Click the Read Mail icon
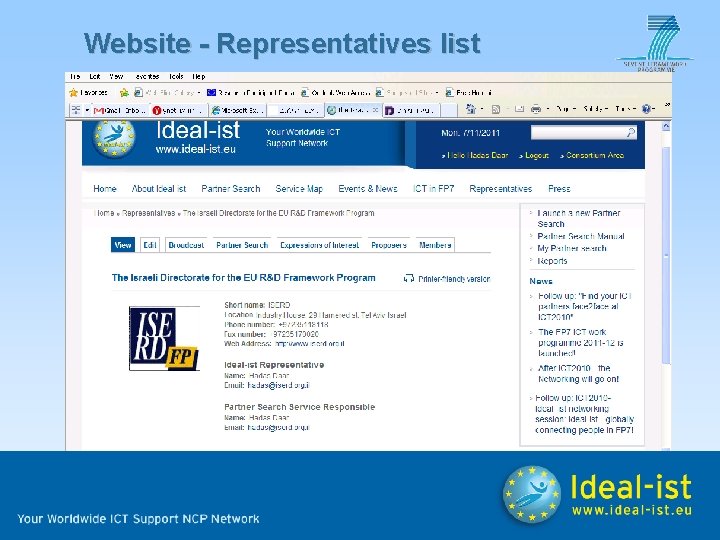The height and width of the screenshot is (540, 720). 519,109
